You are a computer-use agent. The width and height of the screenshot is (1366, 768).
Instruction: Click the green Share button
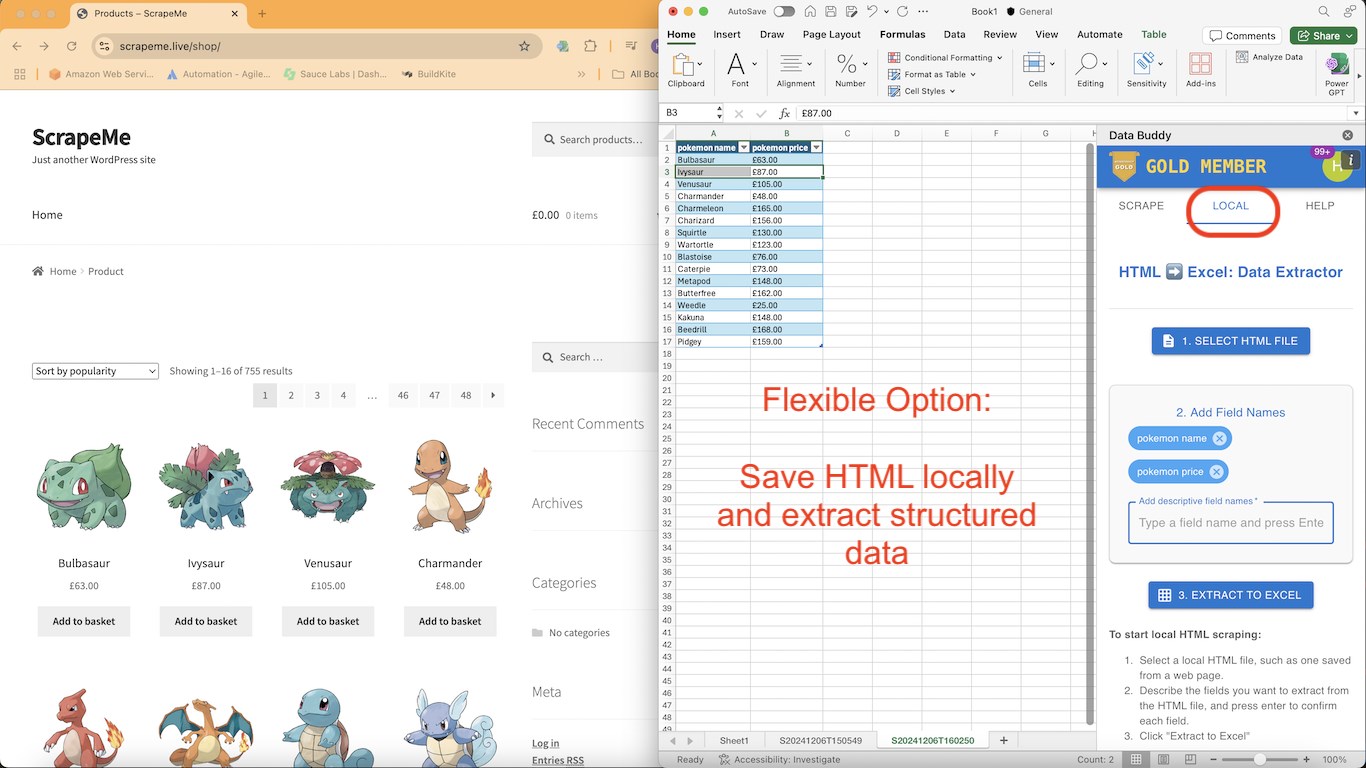pyautogui.click(x=1323, y=35)
